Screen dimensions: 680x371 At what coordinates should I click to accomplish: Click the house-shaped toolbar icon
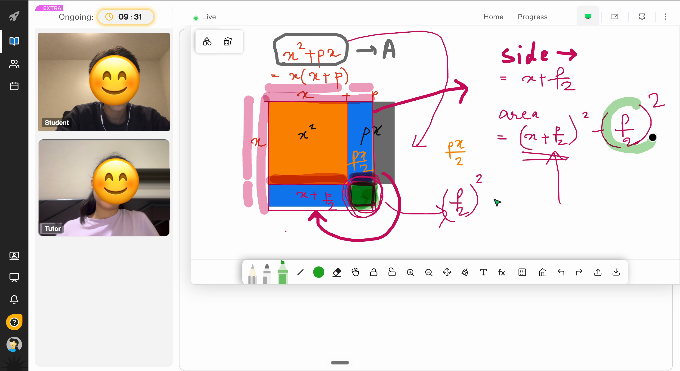(542, 272)
